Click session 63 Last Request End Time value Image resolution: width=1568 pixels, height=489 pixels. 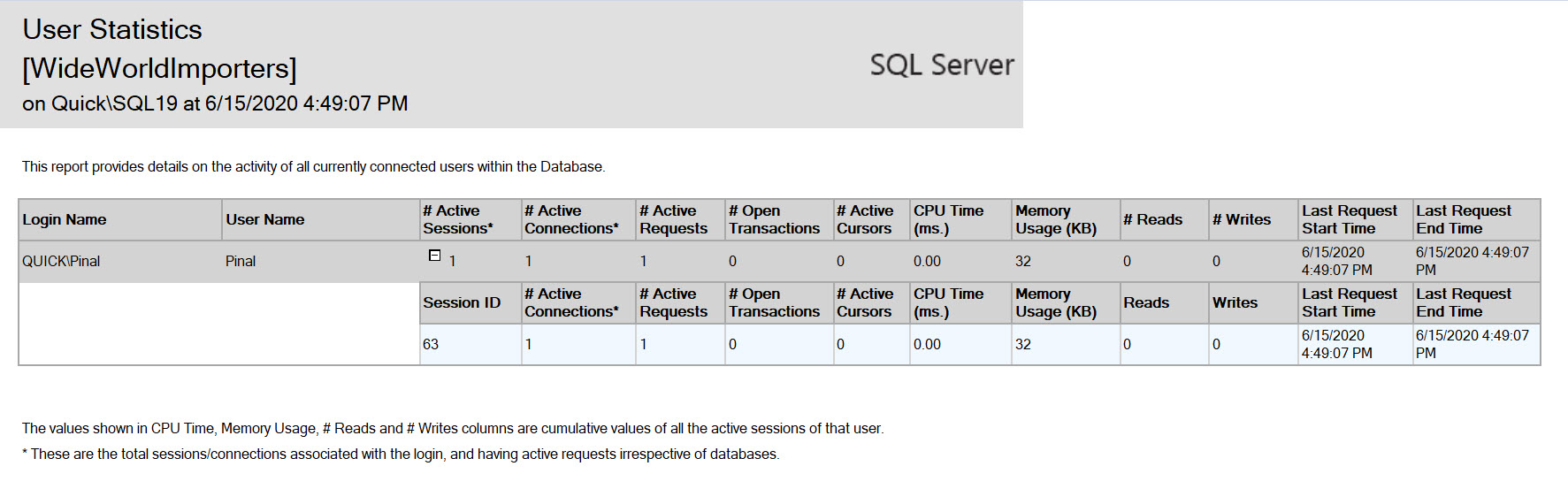(x=1472, y=345)
